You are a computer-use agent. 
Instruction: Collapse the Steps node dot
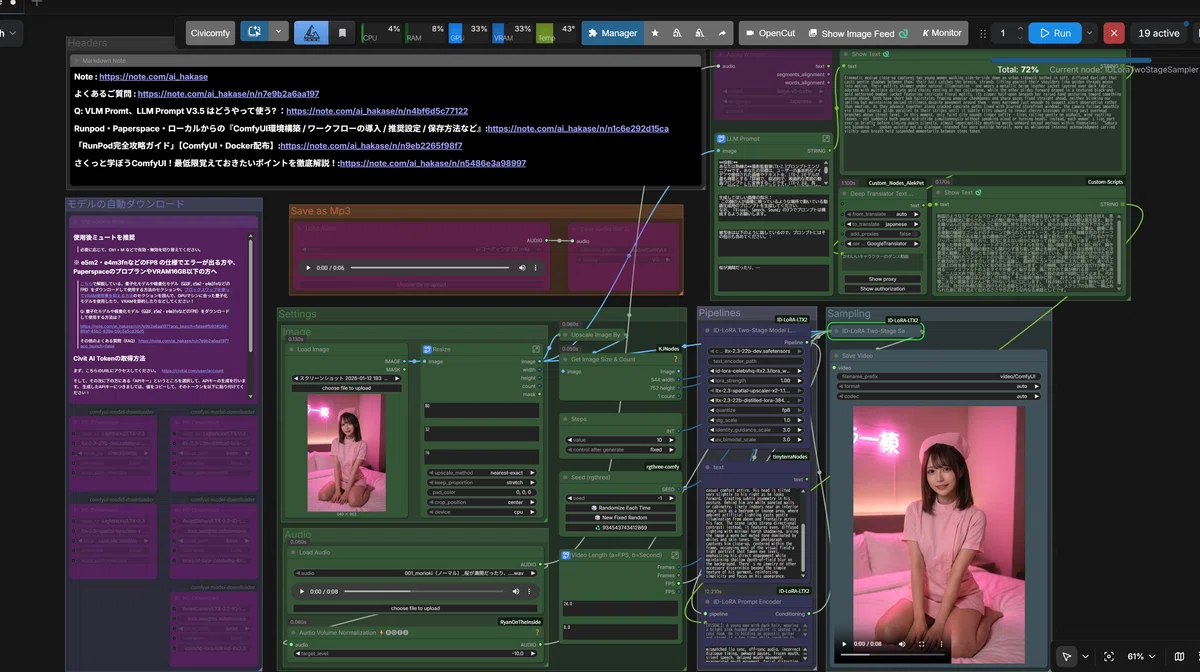(566, 420)
